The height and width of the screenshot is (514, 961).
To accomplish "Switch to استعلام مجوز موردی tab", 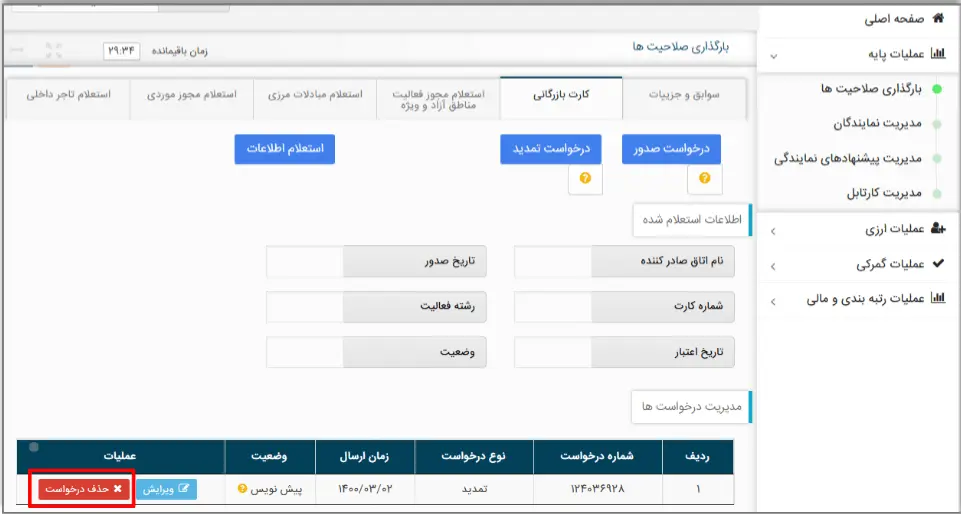I will click(x=191, y=98).
